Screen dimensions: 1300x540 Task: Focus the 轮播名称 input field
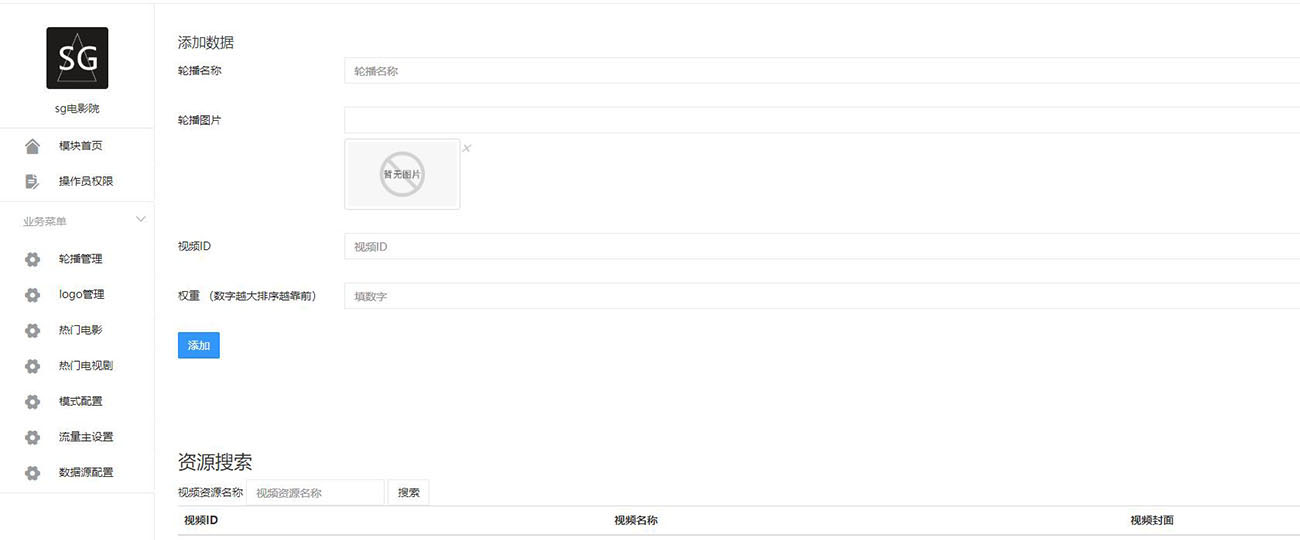click(820, 71)
